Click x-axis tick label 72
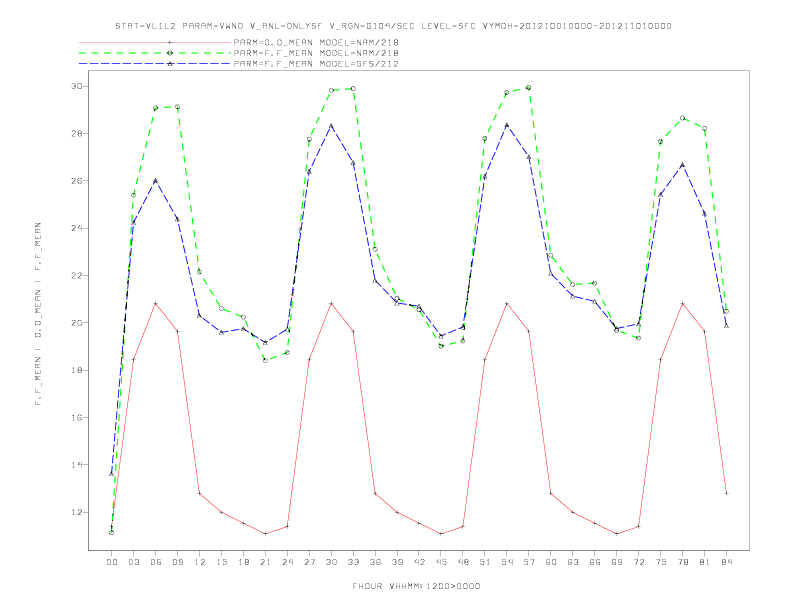The height and width of the screenshot is (612, 792). coord(638,562)
